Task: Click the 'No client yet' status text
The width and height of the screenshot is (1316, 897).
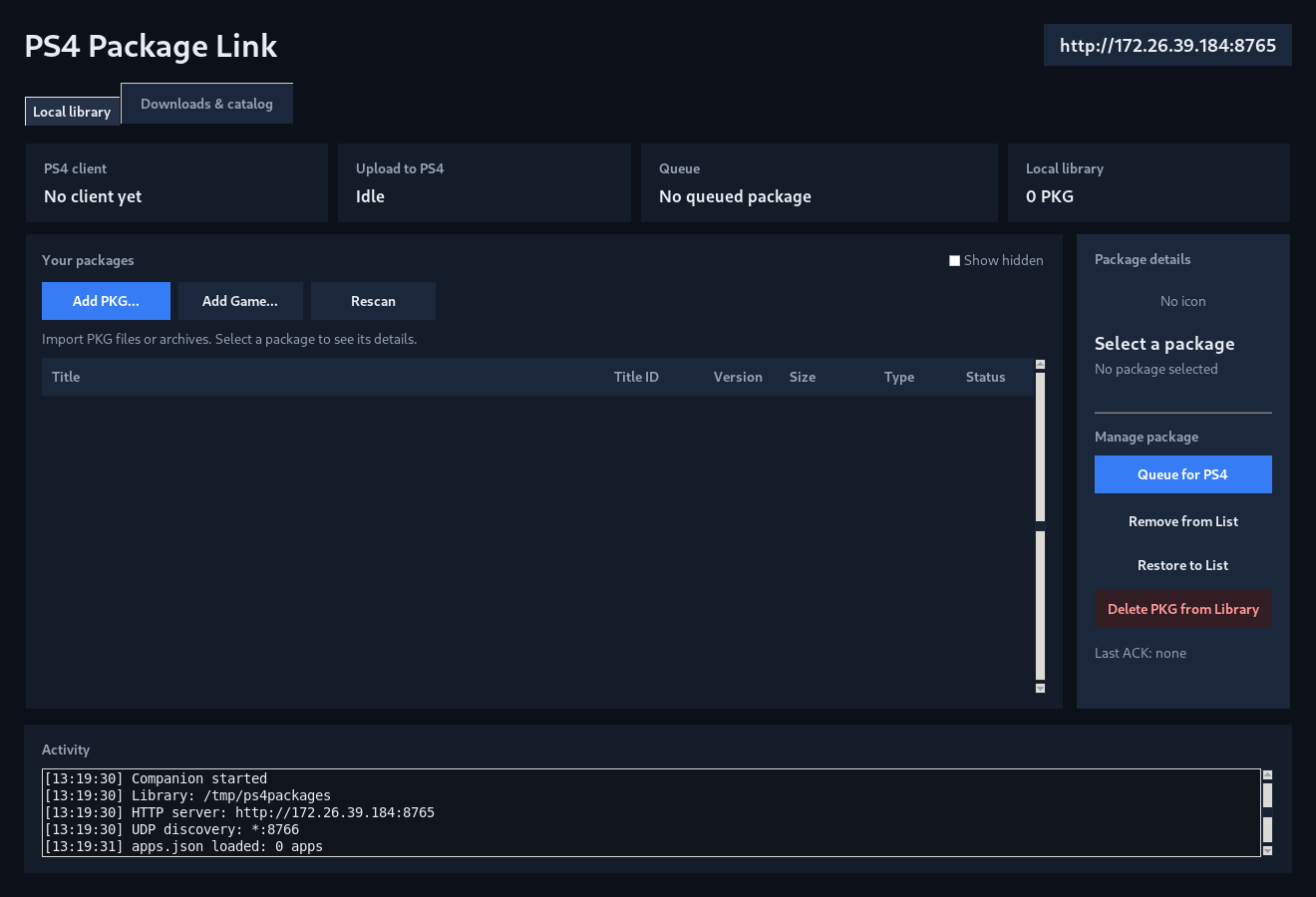Action: pos(93,196)
